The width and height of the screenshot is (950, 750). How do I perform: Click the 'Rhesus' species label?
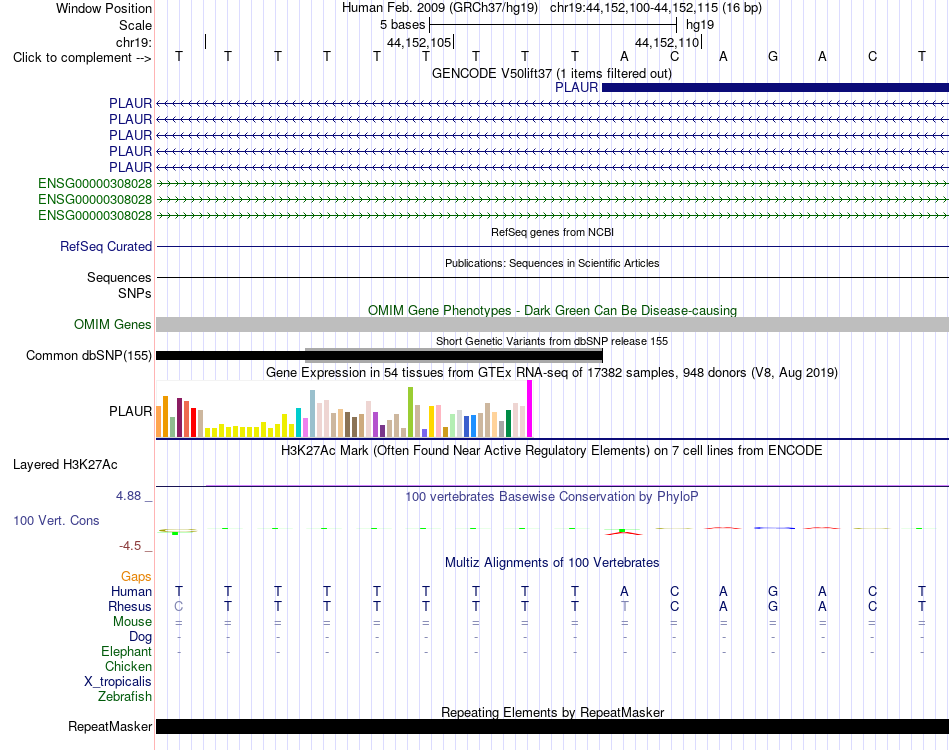[x=130, y=606]
